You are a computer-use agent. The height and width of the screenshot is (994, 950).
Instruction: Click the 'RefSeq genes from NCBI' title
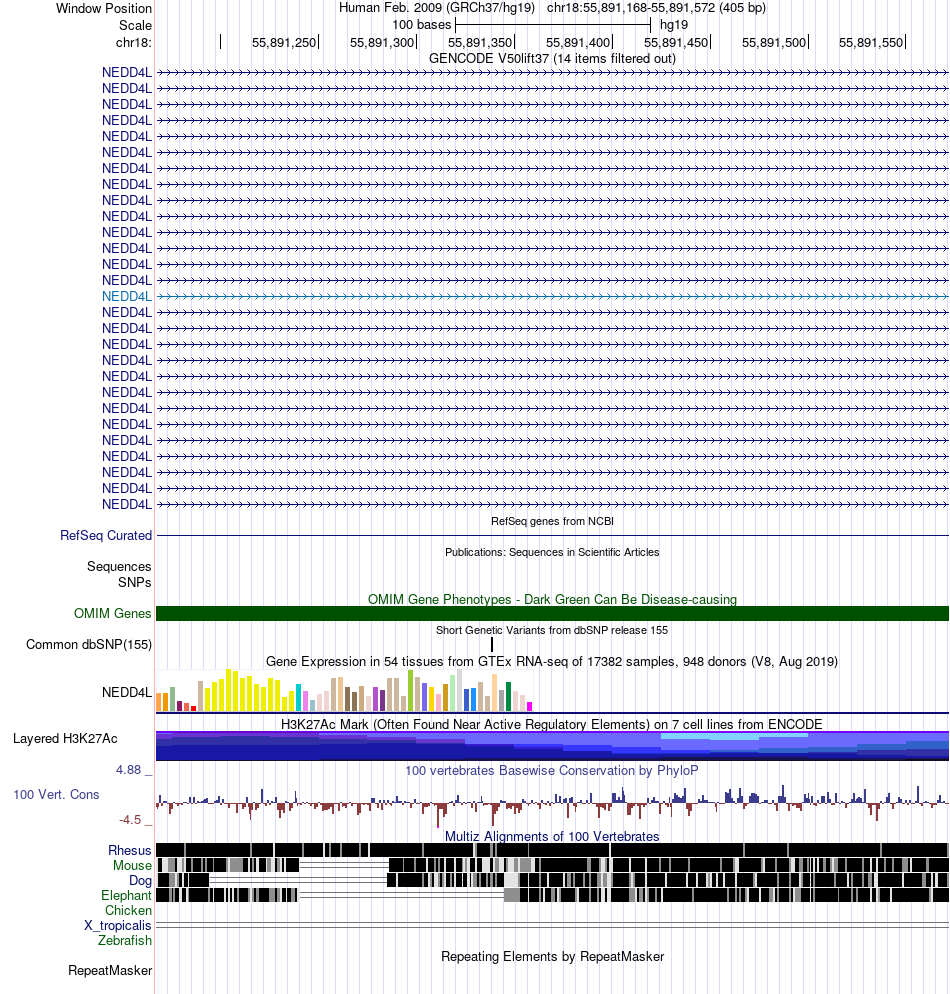552,521
